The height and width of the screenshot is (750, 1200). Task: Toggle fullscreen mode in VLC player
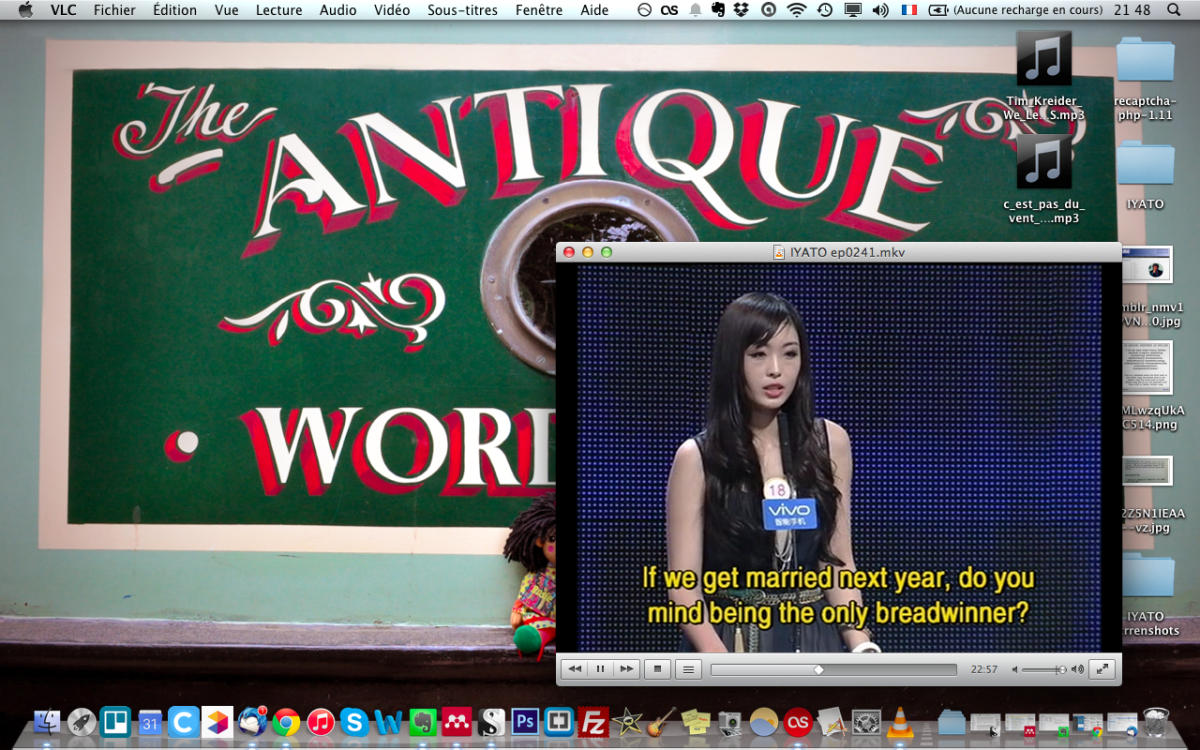pos(1101,669)
